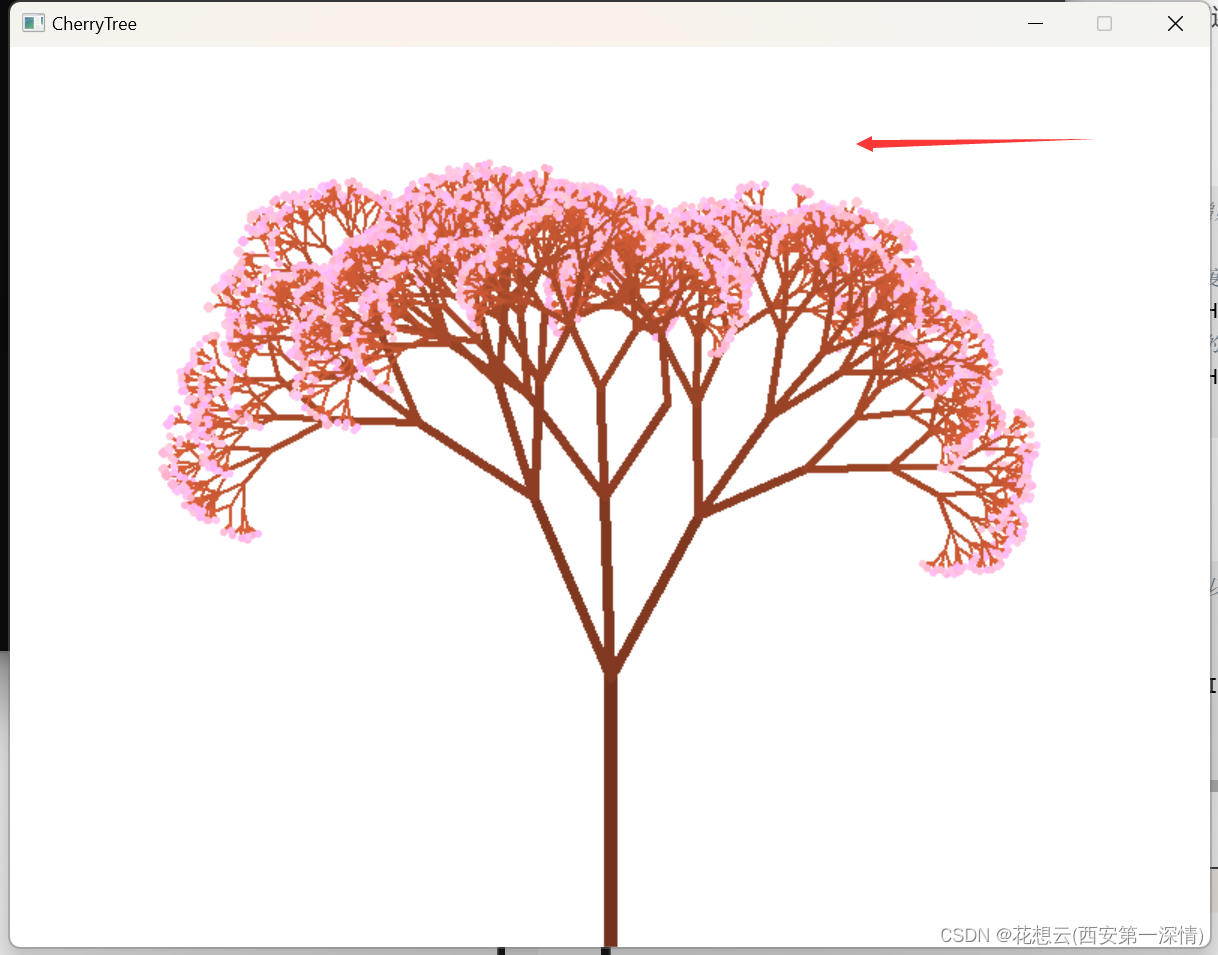Minimize the CherryTree window
The image size is (1218, 955).
(1036, 23)
